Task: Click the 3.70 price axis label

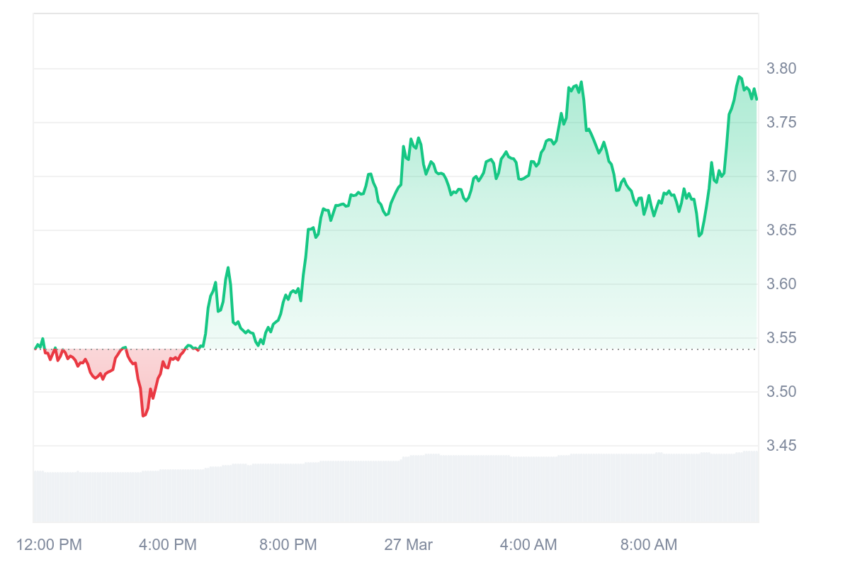Action: pyautogui.click(x=781, y=176)
